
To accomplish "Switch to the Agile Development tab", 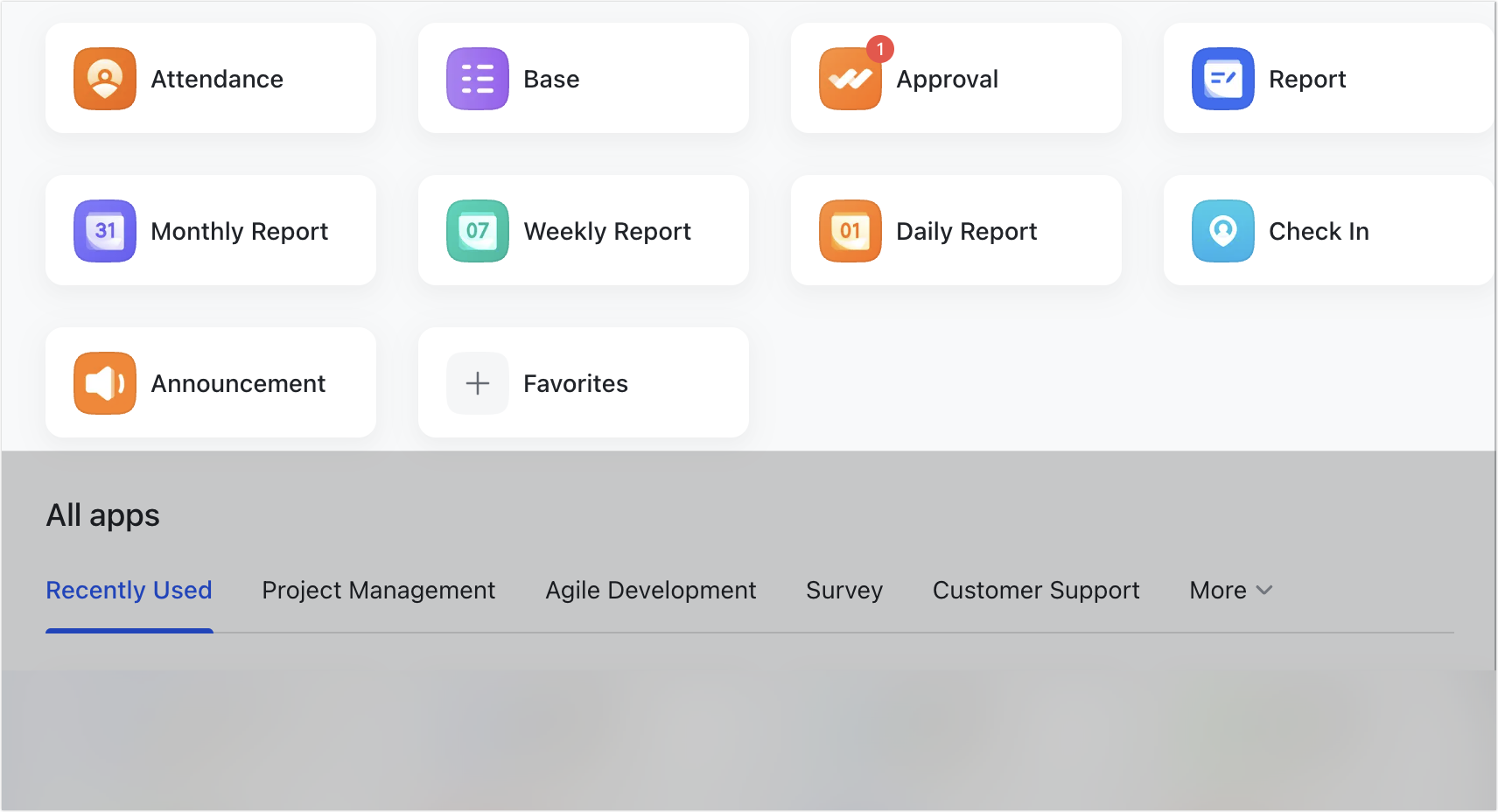I will [651, 590].
